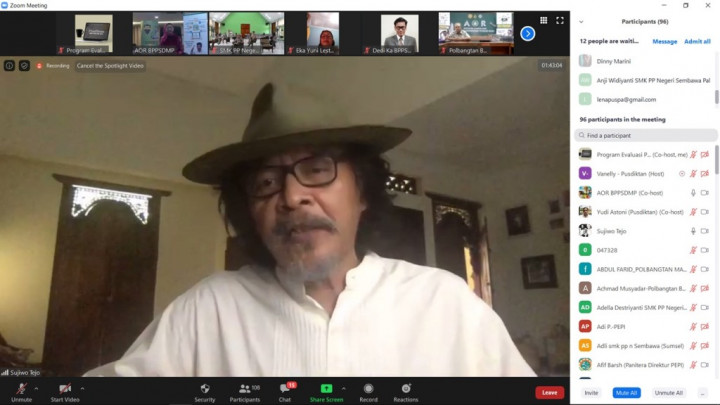Image resolution: width=720 pixels, height=405 pixels.
Task: Open the Chat panel
Action: [284, 388]
